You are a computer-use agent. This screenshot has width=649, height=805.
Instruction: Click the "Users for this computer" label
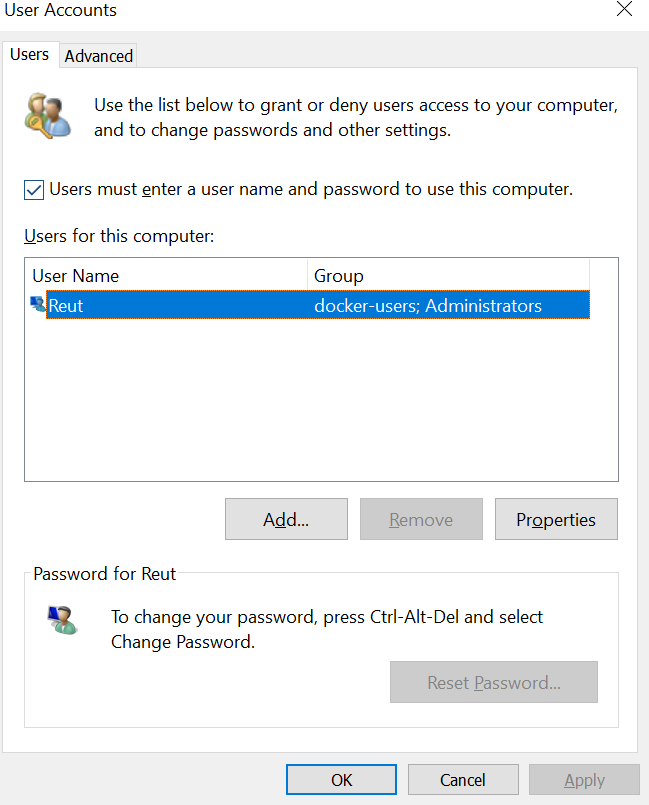[x=120, y=237]
